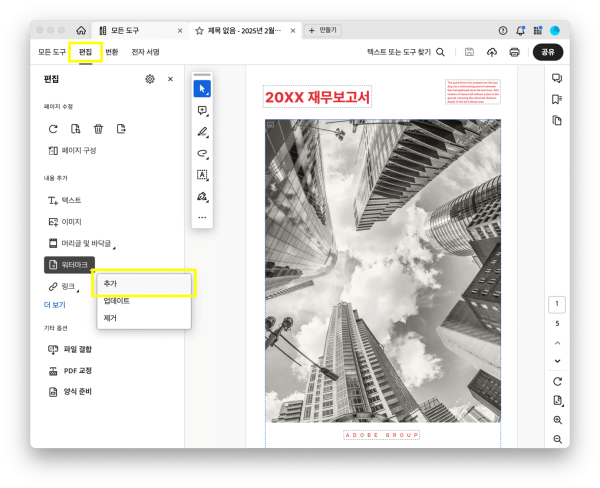
Task: Open the blue profile avatar
Action: (x=555, y=31)
